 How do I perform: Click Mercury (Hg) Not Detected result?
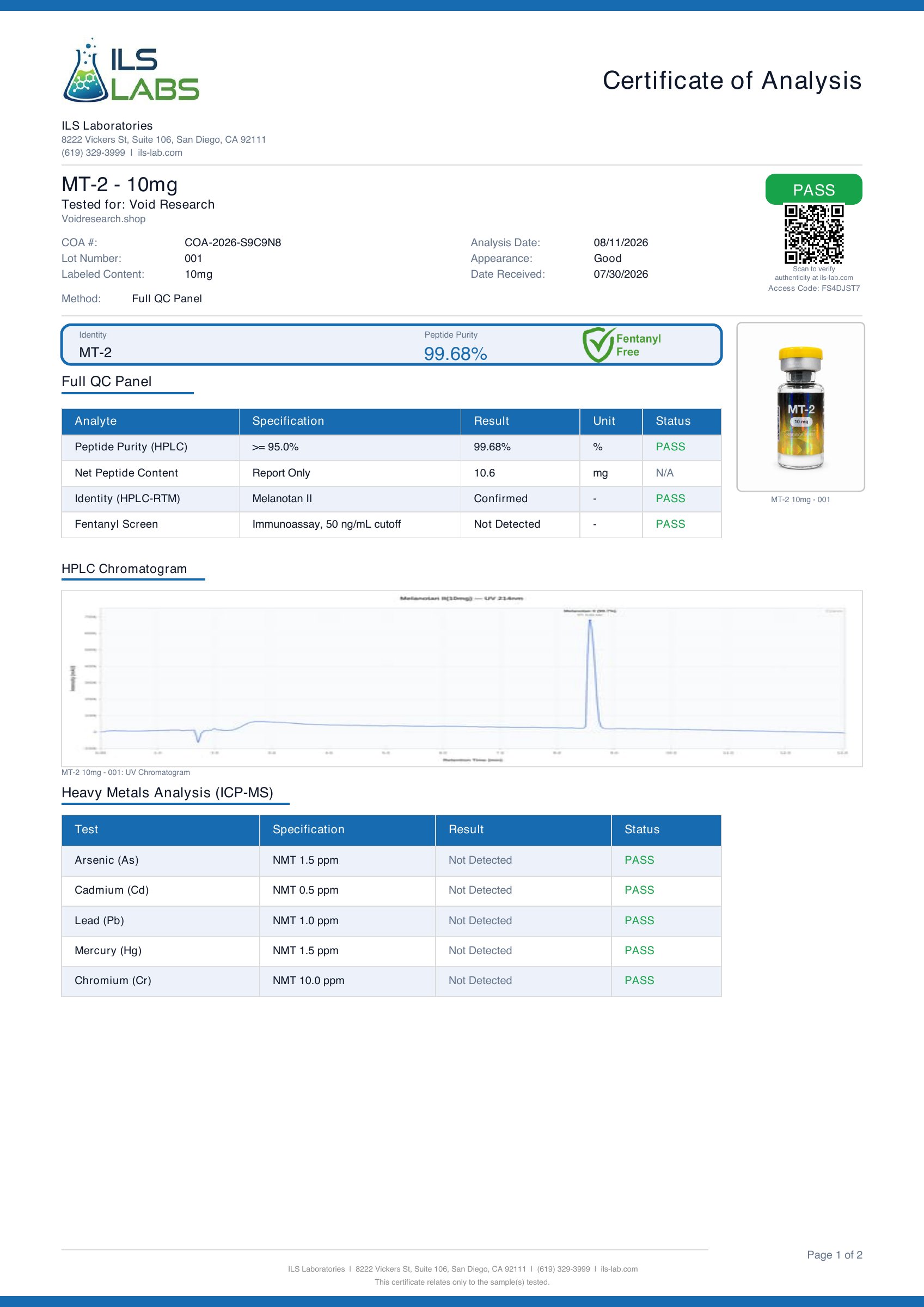click(480, 951)
